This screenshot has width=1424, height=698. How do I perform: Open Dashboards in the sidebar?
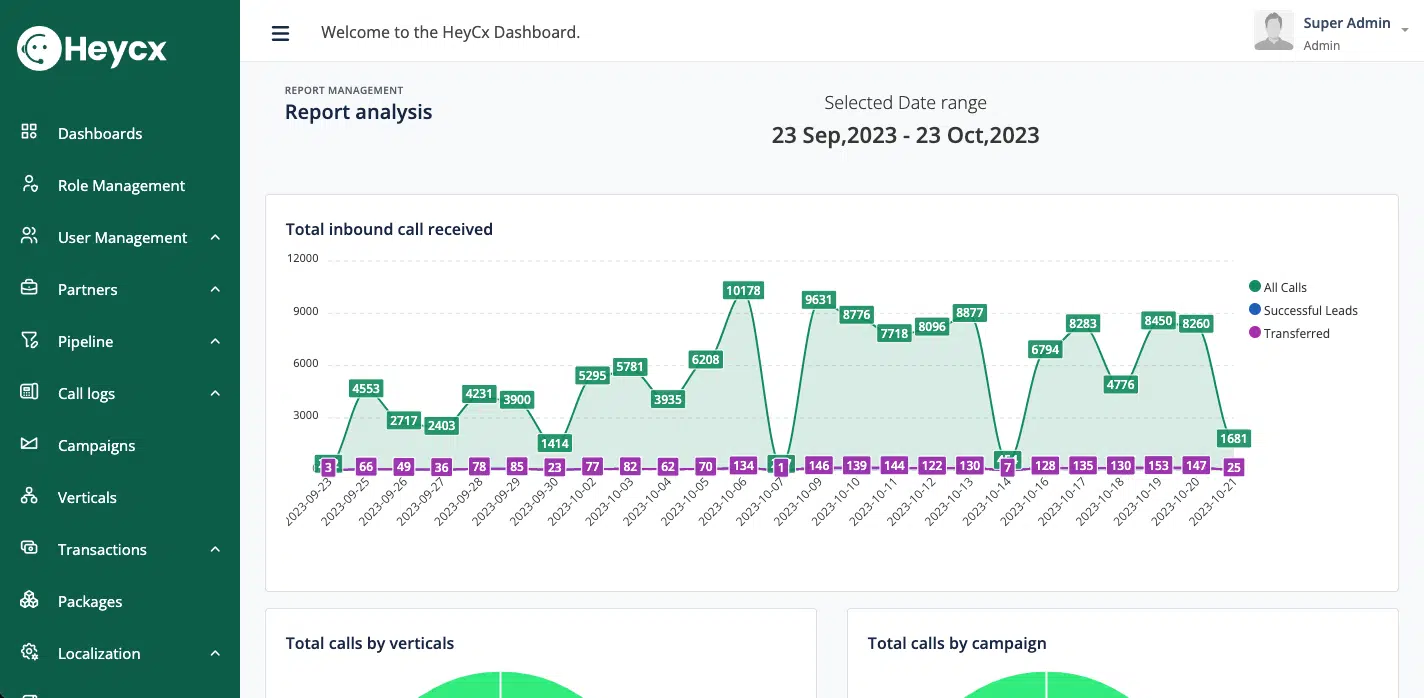coord(100,133)
